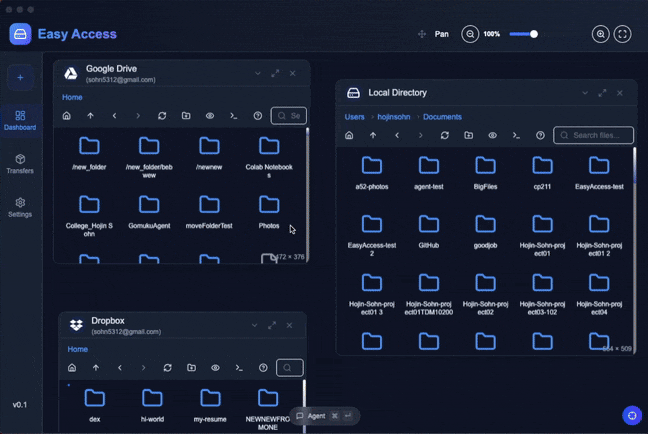
Task: Click help icon in Dropbox toolbar
Action: pyautogui.click(x=263, y=367)
